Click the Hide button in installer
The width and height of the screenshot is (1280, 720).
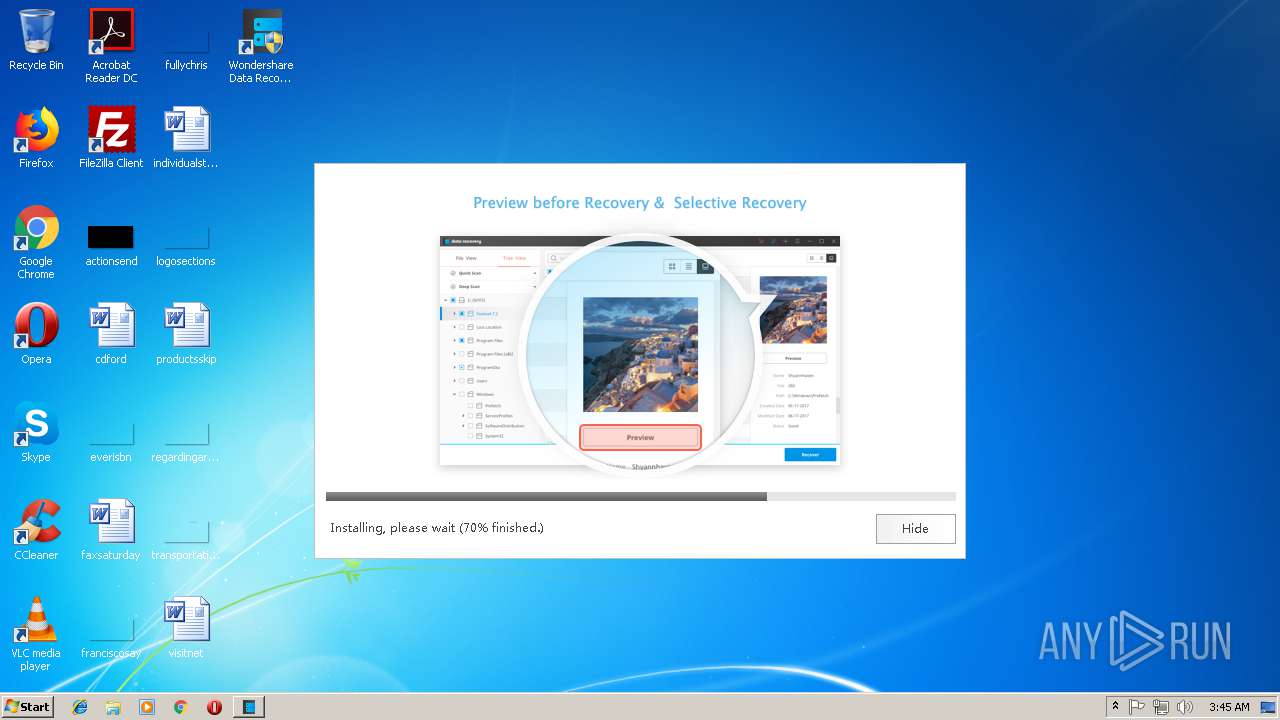pyautogui.click(x=915, y=529)
